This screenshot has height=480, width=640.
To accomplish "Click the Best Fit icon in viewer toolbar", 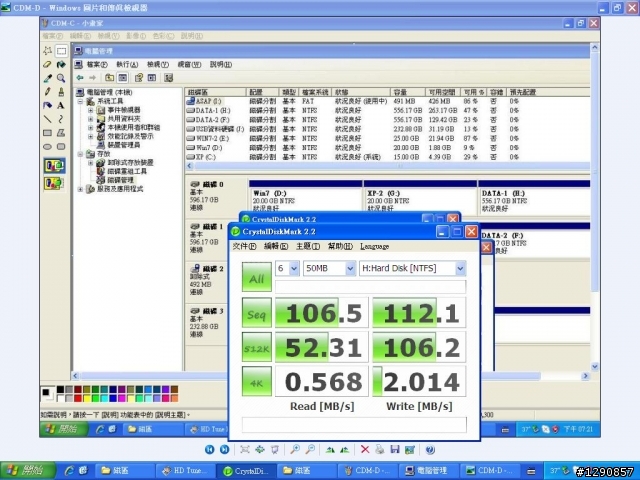I will click(x=245, y=449).
